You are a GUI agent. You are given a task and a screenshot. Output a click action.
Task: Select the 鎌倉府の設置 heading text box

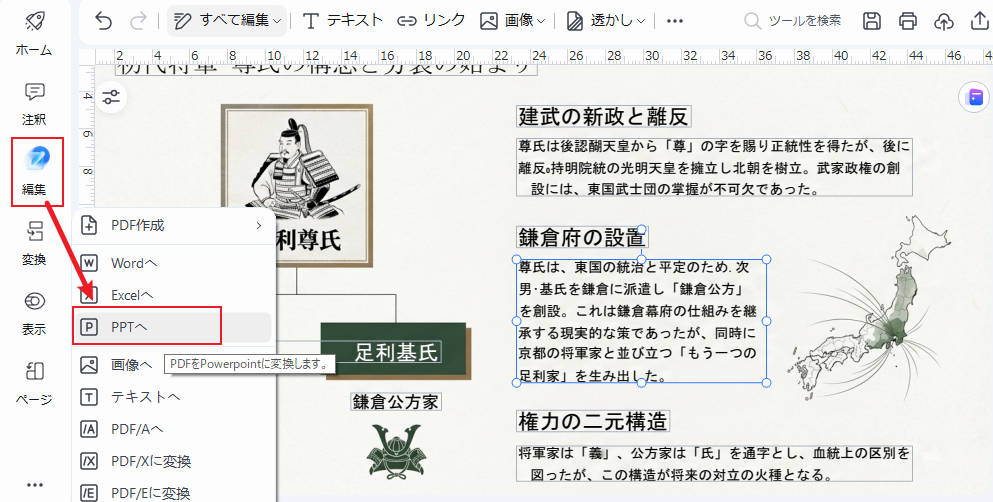click(582, 237)
